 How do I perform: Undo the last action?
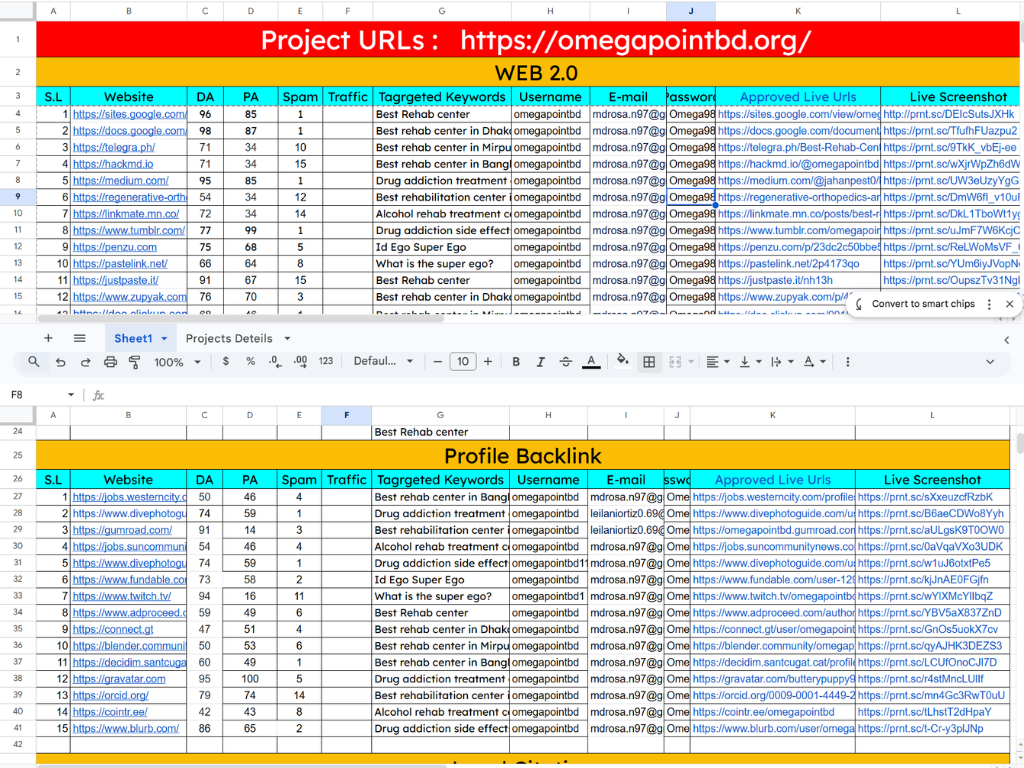[x=60, y=362]
